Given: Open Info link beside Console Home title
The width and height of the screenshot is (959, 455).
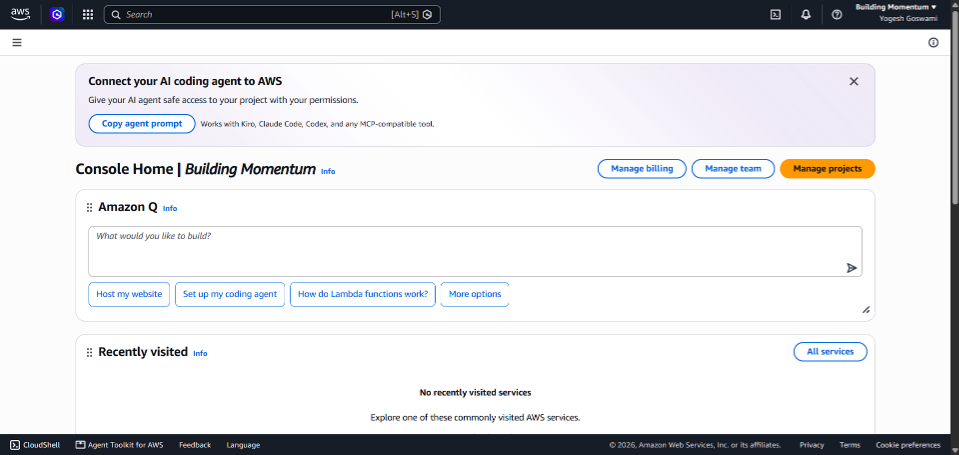Looking at the screenshot, I should (328, 171).
